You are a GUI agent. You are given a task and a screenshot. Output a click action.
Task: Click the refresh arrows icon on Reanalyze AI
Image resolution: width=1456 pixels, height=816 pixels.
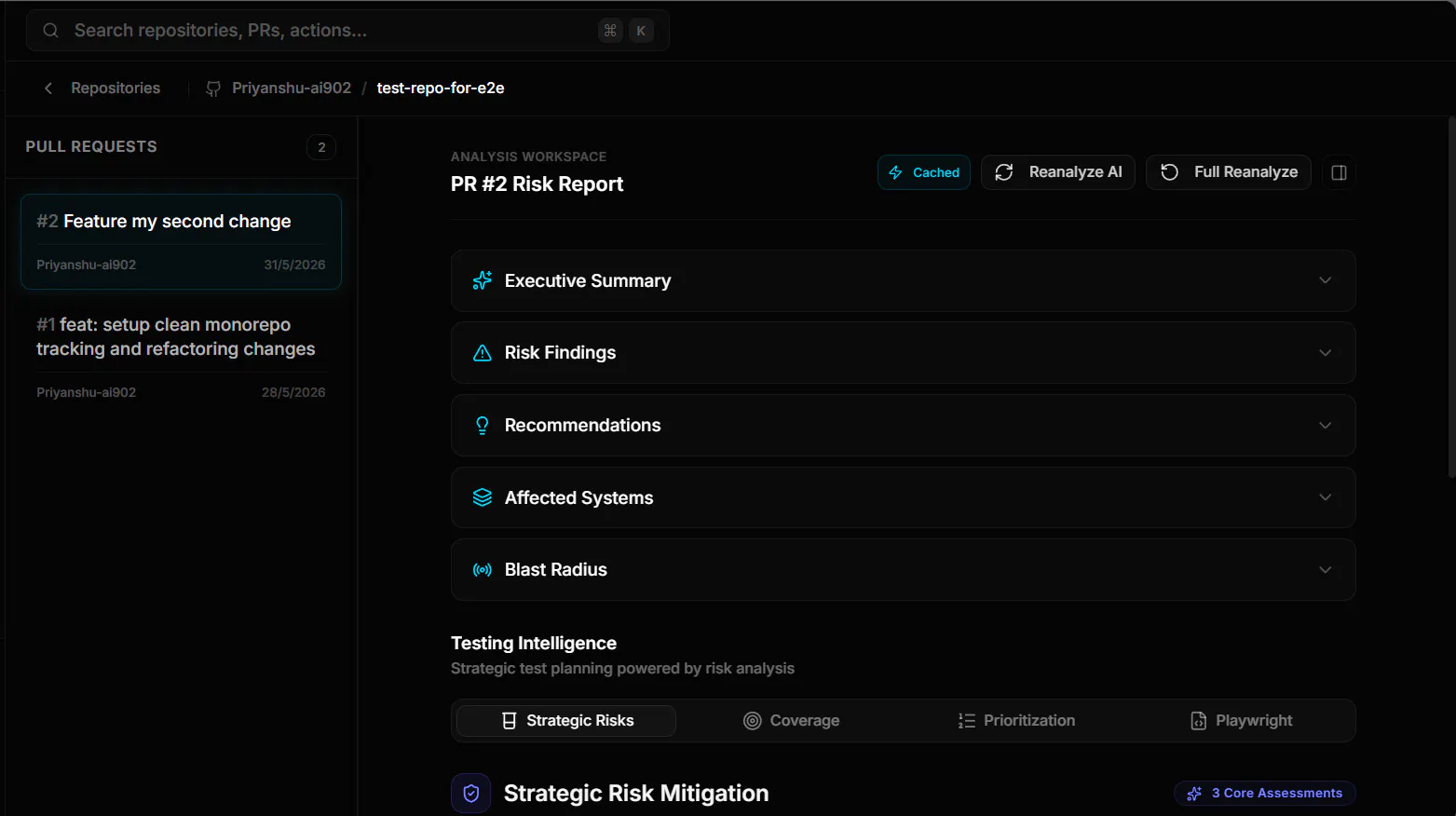(1004, 172)
